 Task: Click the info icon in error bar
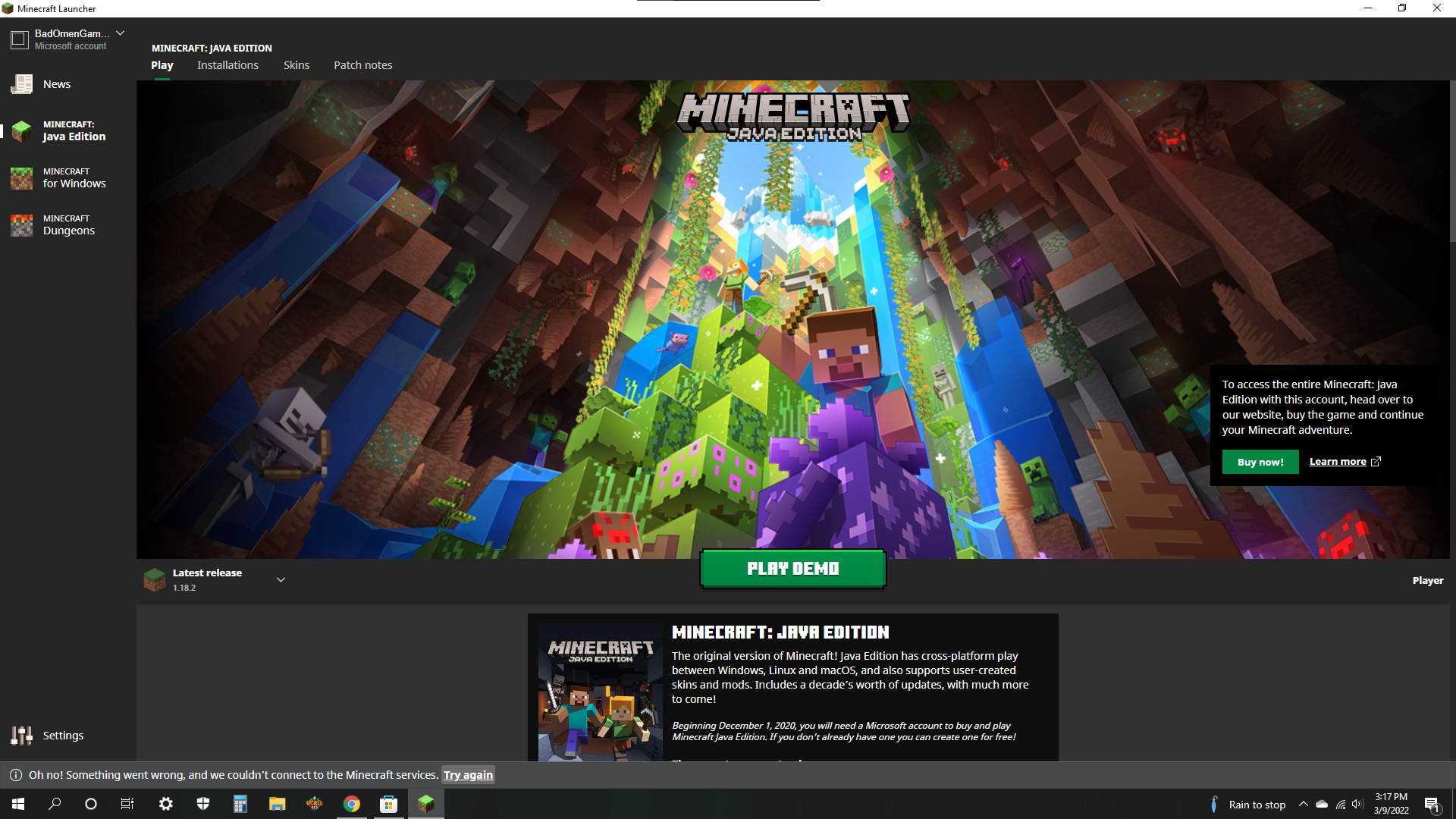pos(15,775)
